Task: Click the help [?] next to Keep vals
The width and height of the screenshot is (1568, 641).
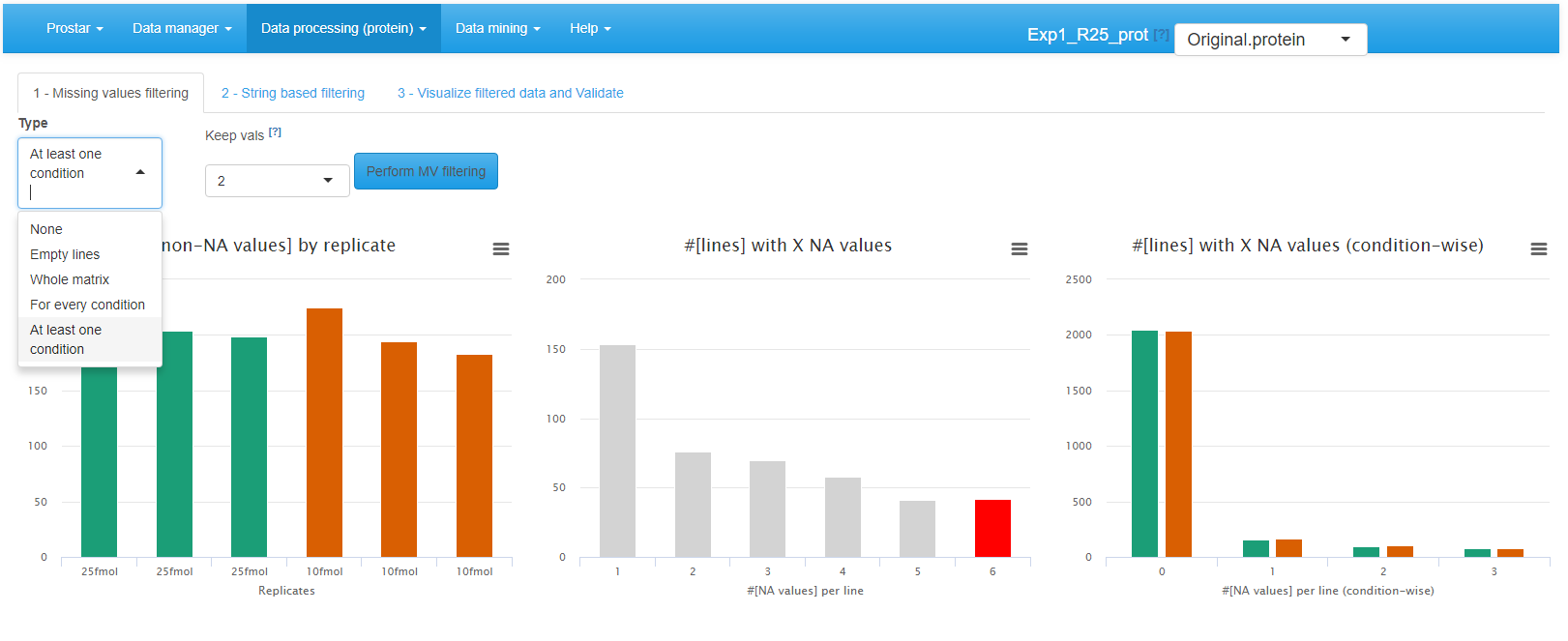Action: click(x=275, y=132)
